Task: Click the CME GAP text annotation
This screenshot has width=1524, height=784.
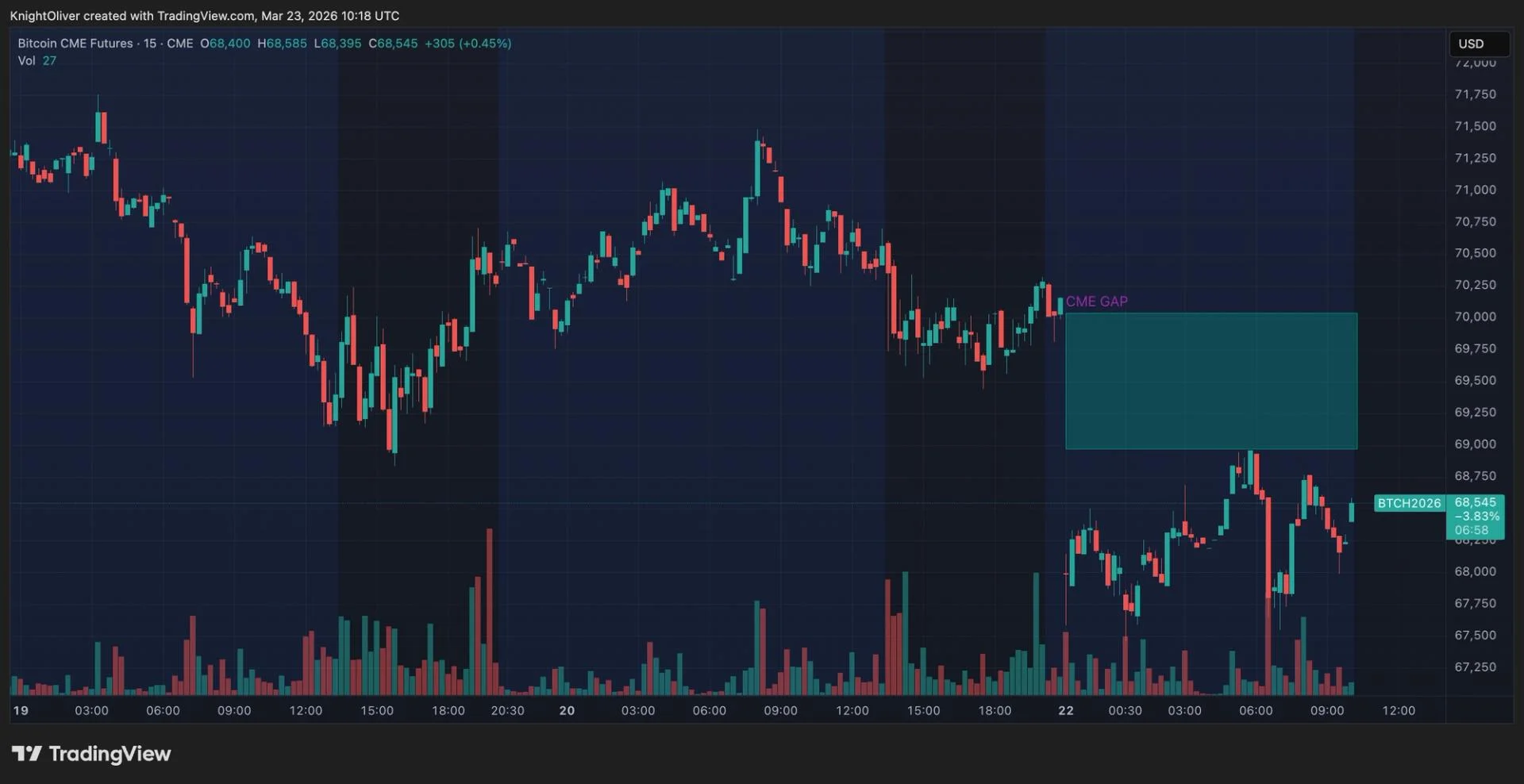Action: coord(1097,301)
